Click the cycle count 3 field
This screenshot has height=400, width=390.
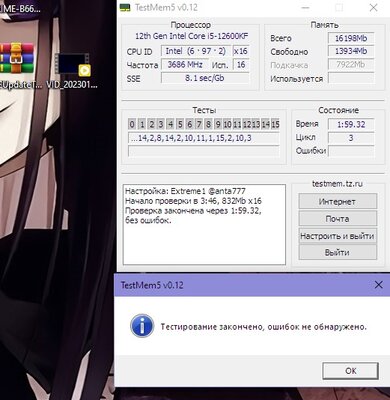(x=351, y=138)
